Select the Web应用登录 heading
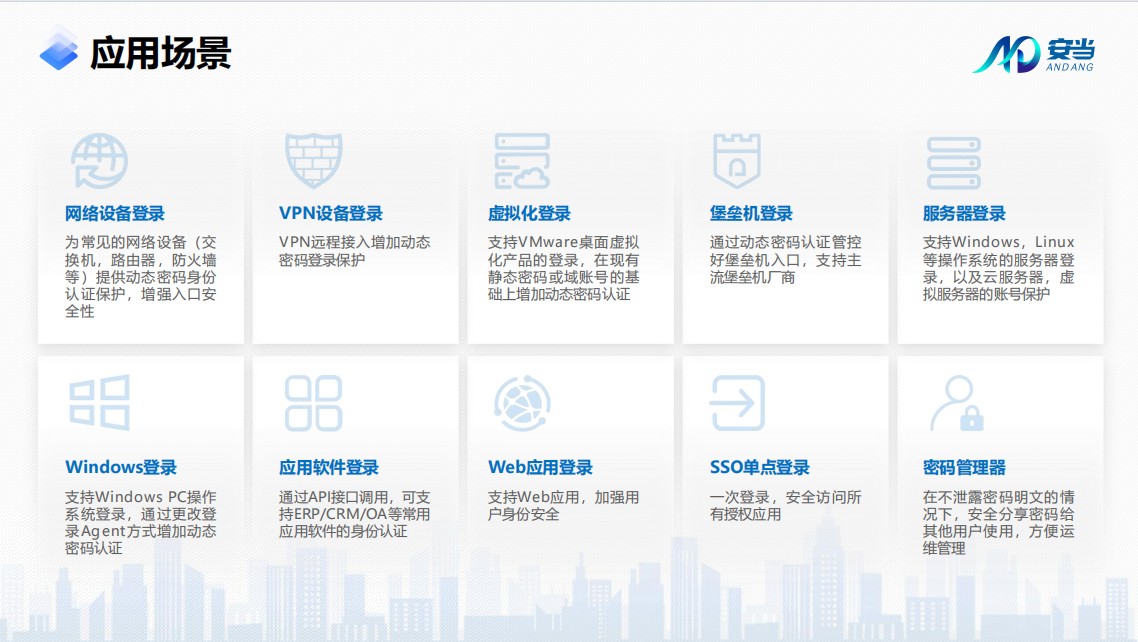 [x=541, y=467]
